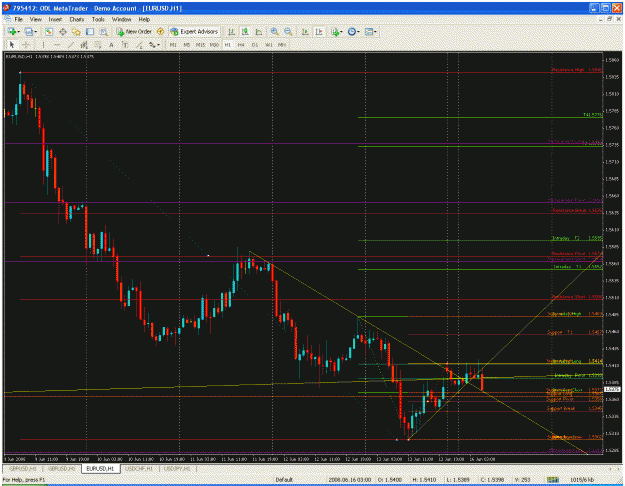Expand the templates dropdown arrow
This screenshot has height=486, width=625.
point(375,31)
